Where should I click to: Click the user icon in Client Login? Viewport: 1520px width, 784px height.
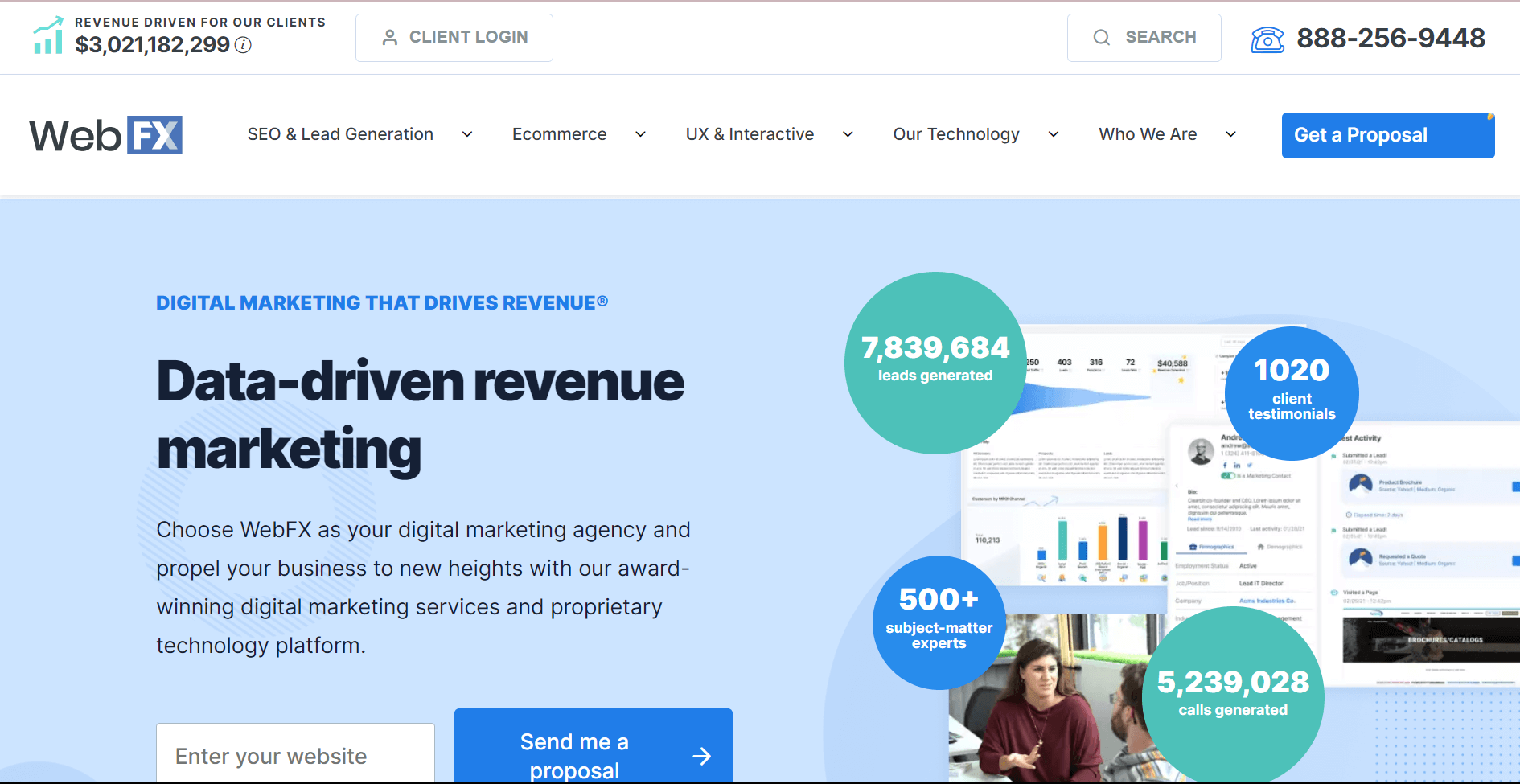coord(390,38)
